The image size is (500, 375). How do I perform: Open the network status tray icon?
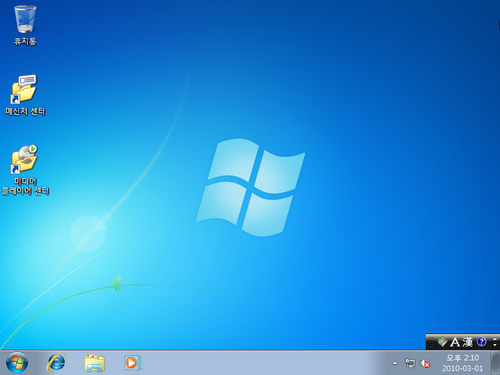[410, 363]
